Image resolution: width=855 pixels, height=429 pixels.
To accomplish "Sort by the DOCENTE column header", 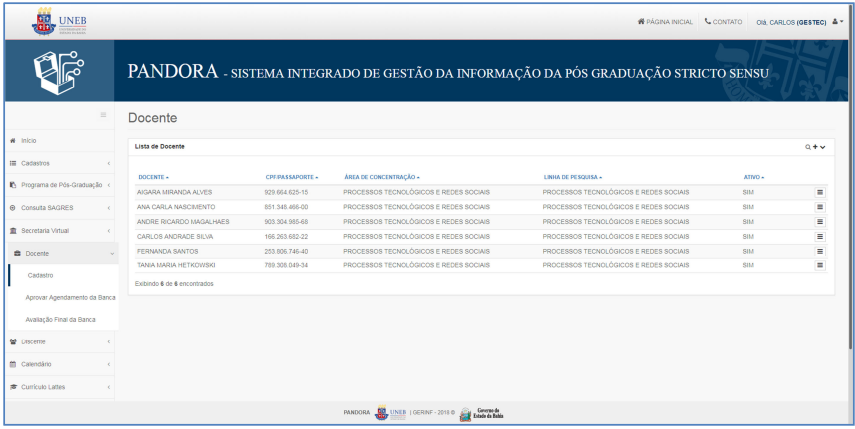I will point(153,177).
